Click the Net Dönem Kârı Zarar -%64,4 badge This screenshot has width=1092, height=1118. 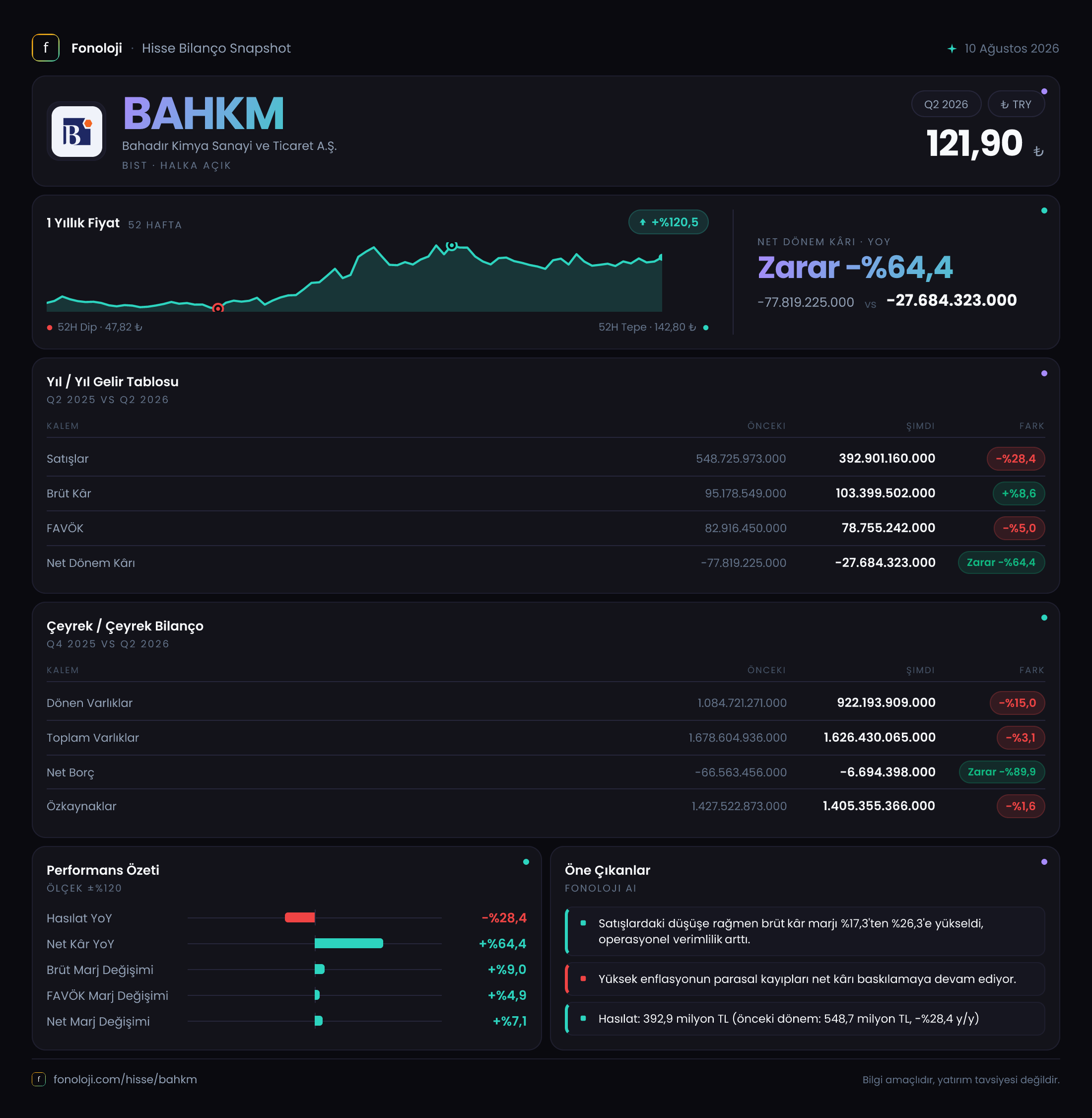[1001, 562]
